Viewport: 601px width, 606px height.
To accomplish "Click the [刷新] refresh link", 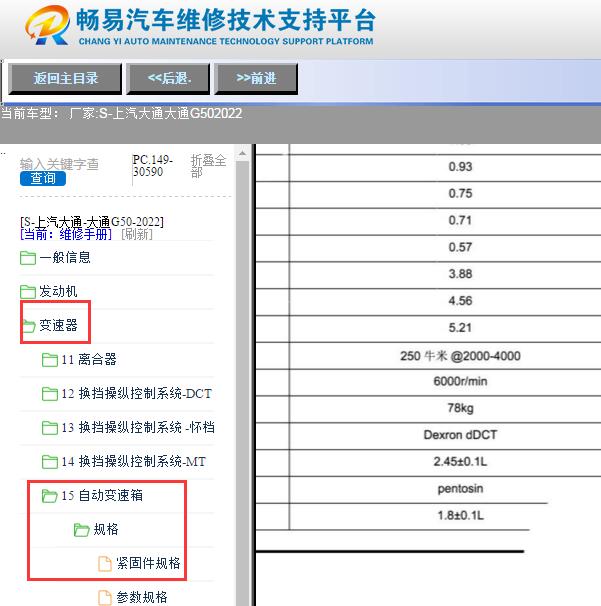I will click(x=137, y=234).
